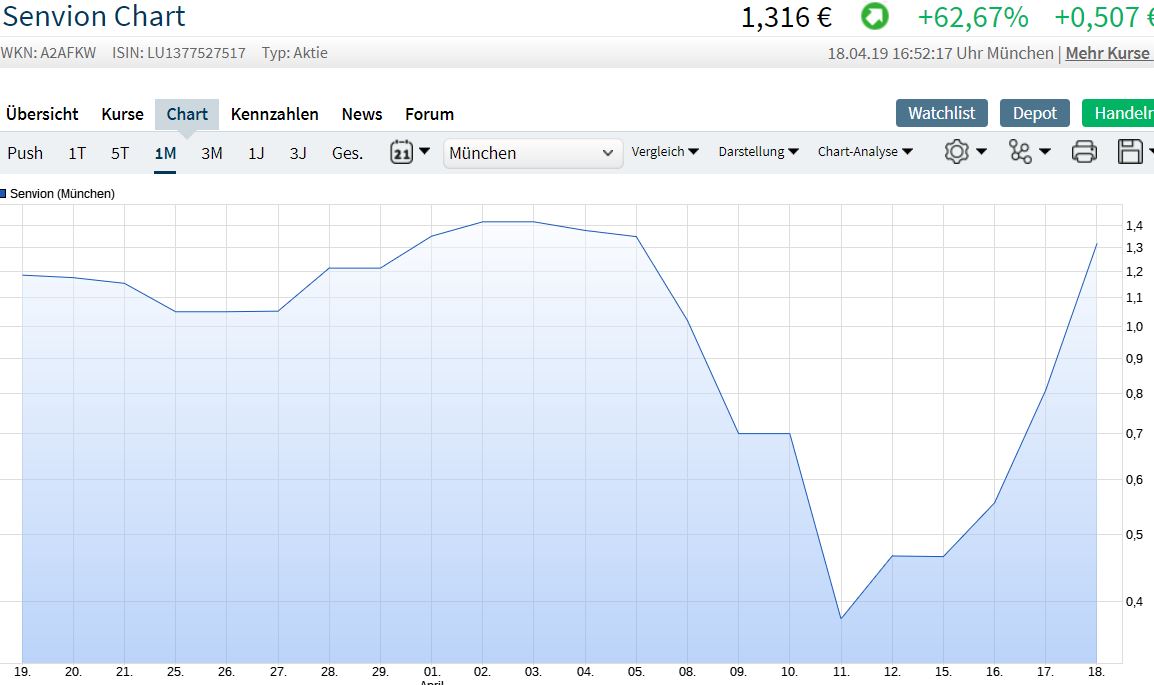Switch chart period to 1J
This screenshot has height=685, width=1154.
pos(254,153)
